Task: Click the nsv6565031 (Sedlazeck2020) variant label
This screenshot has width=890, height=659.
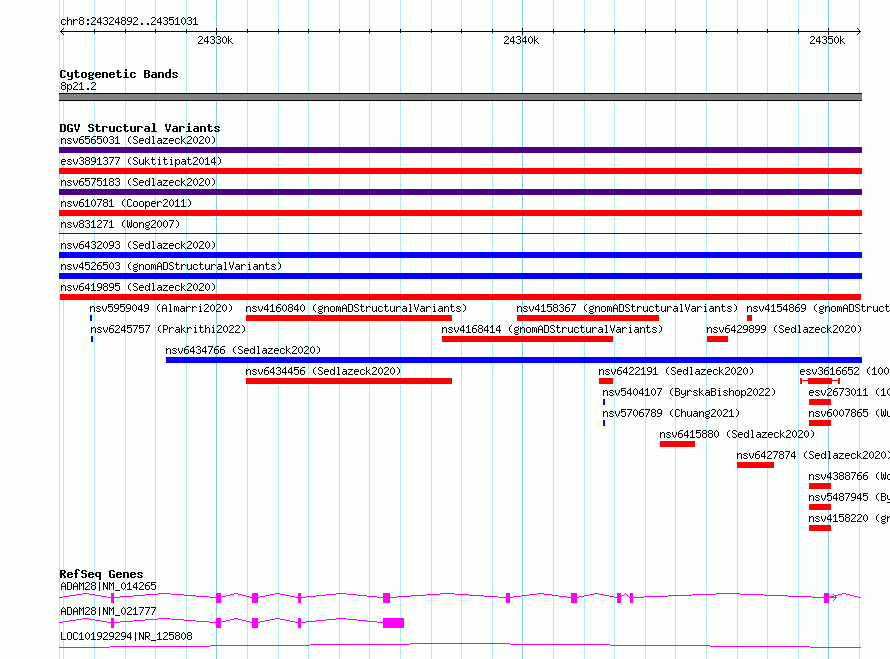Action: (x=138, y=140)
